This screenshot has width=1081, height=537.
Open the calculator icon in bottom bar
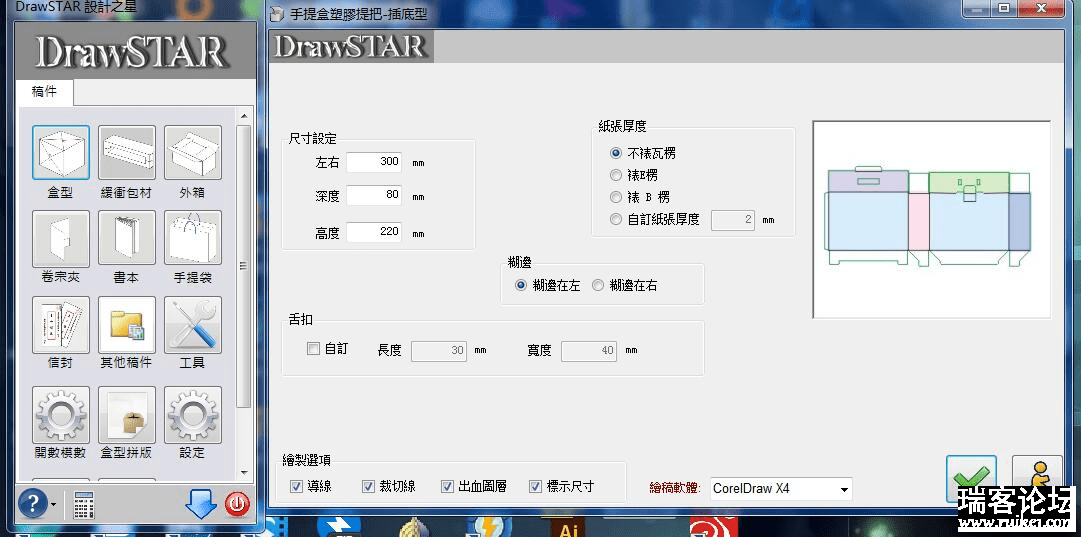pos(83,505)
